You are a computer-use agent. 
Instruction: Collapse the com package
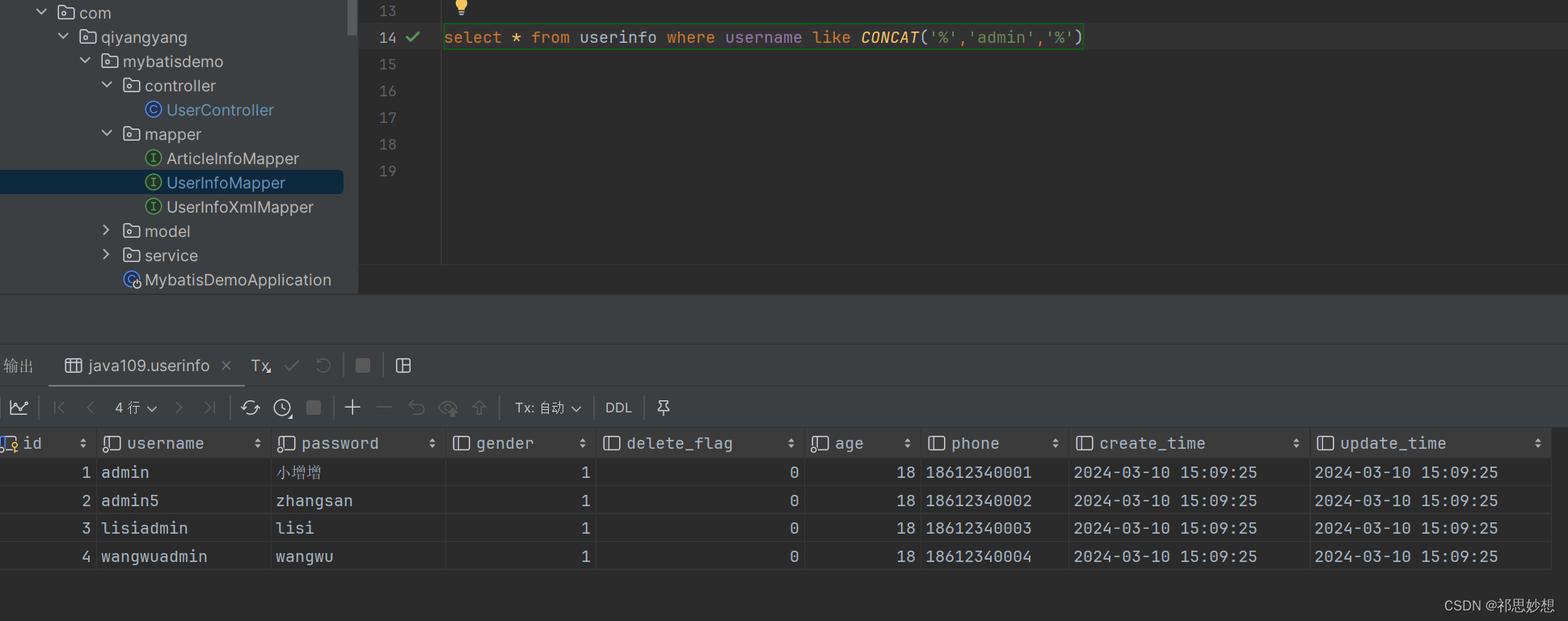tap(42, 12)
